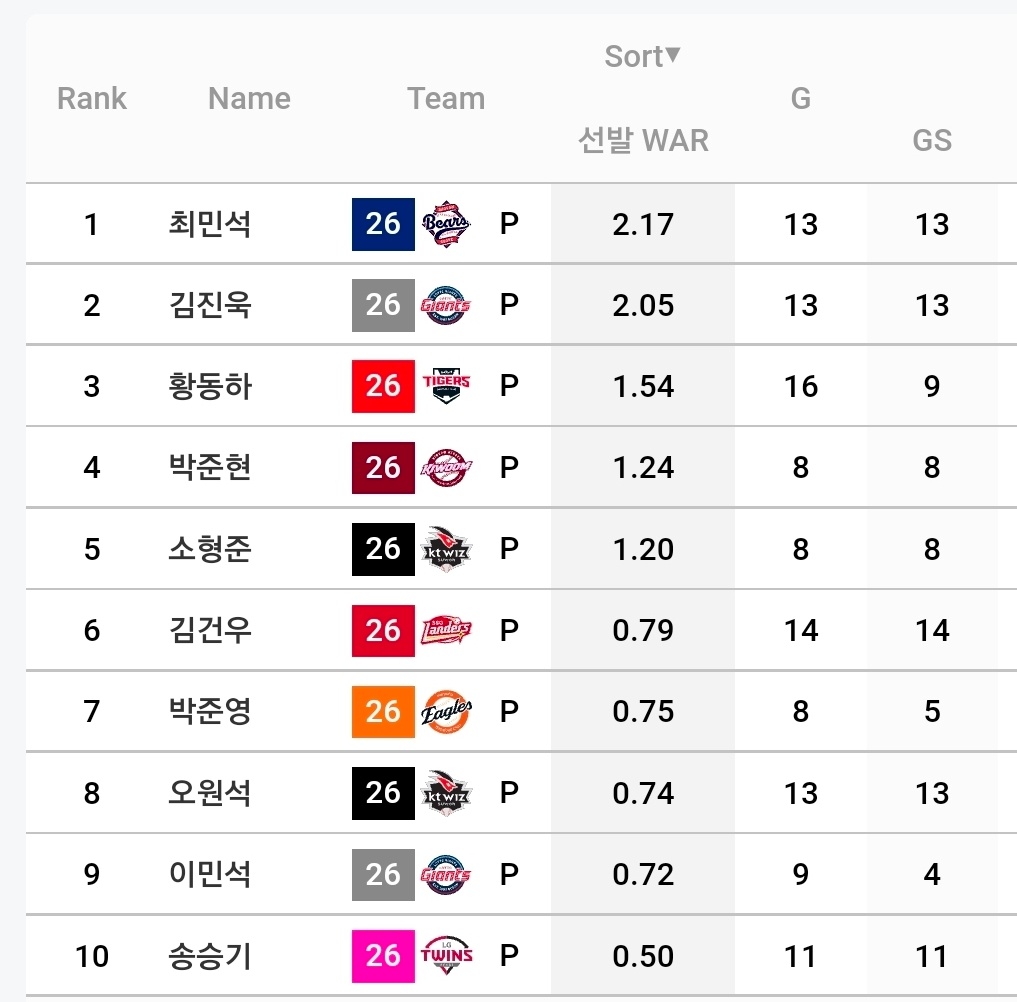Viewport: 1017px width, 1002px height.
Task: Click the Name column header
Action: (249, 99)
